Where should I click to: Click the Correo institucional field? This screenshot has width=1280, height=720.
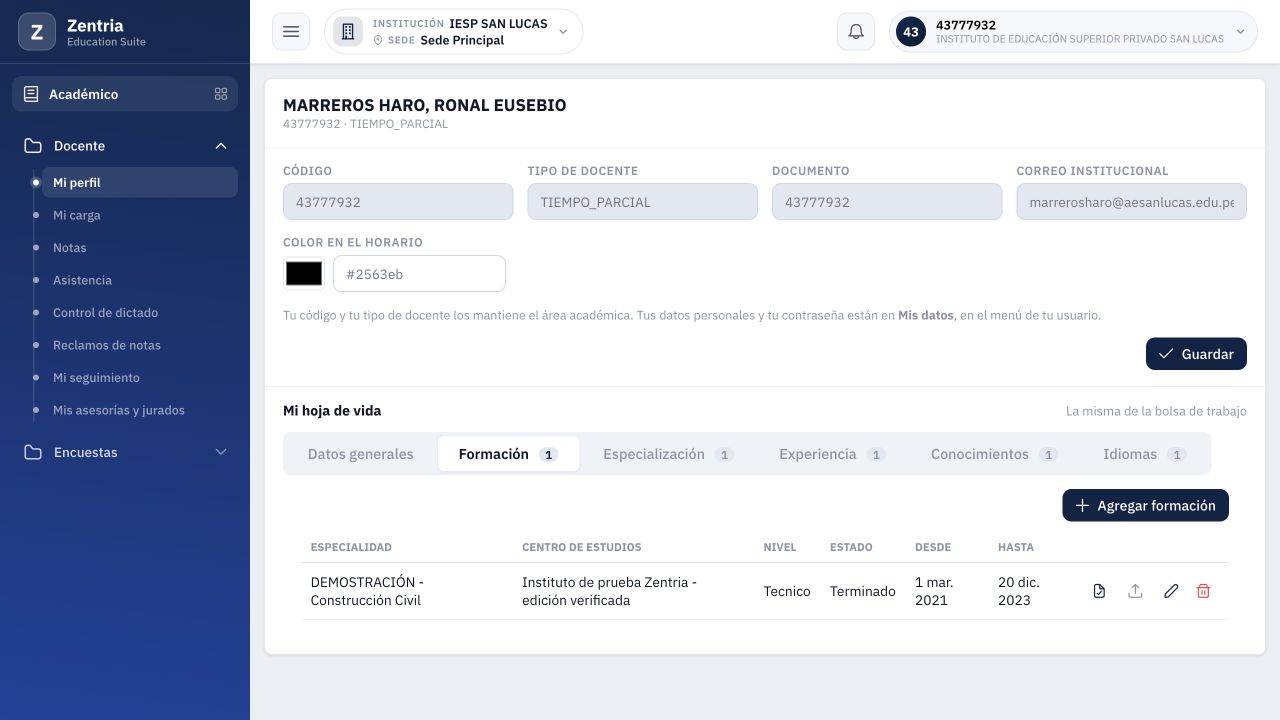pos(1131,202)
